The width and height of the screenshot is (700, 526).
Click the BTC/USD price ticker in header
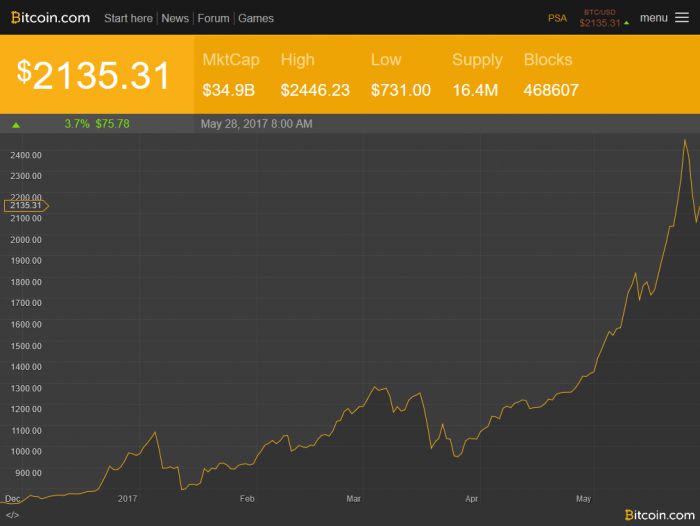(x=600, y=22)
